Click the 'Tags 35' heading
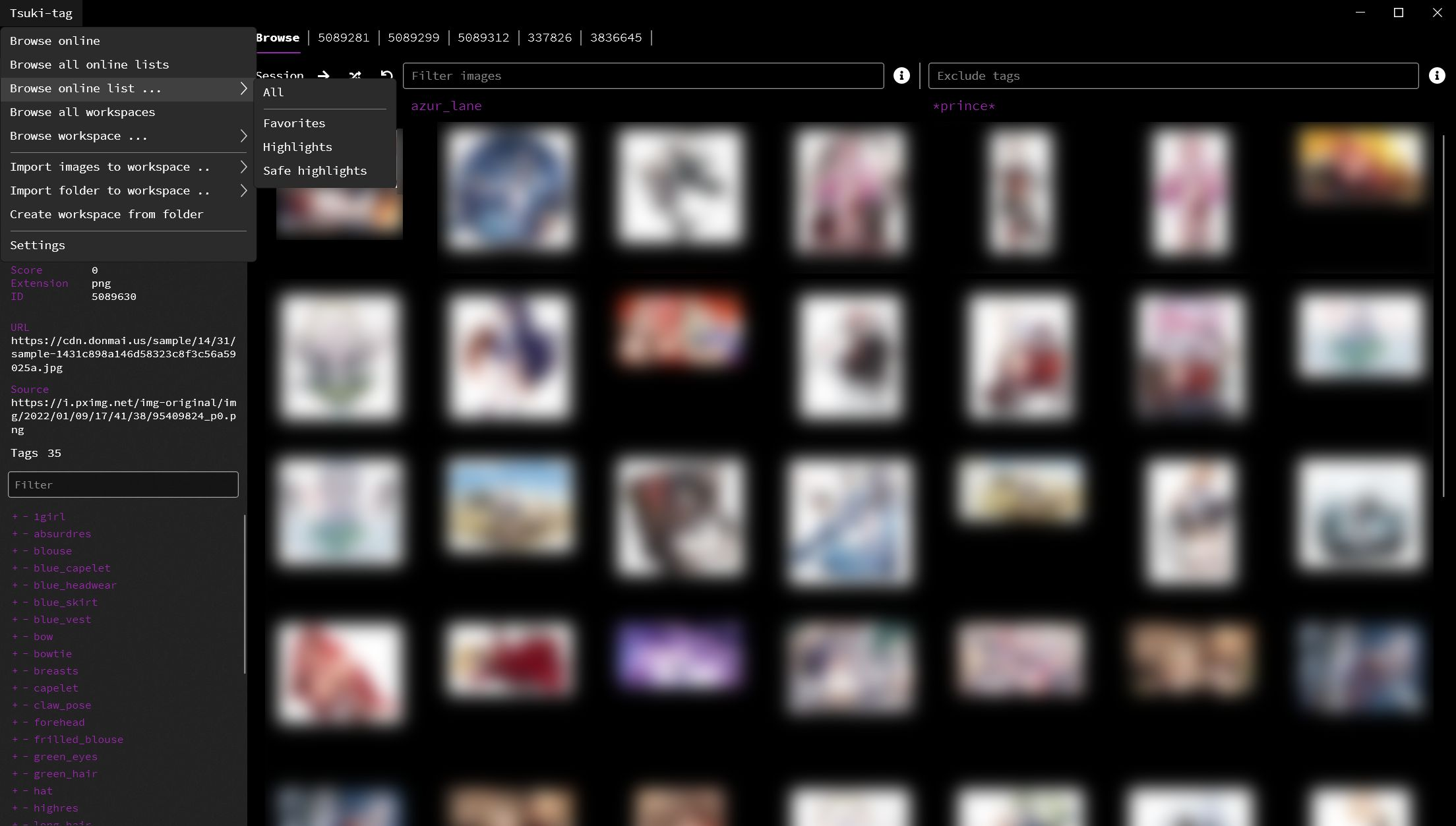This screenshot has width=1456, height=826. (36, 453)
